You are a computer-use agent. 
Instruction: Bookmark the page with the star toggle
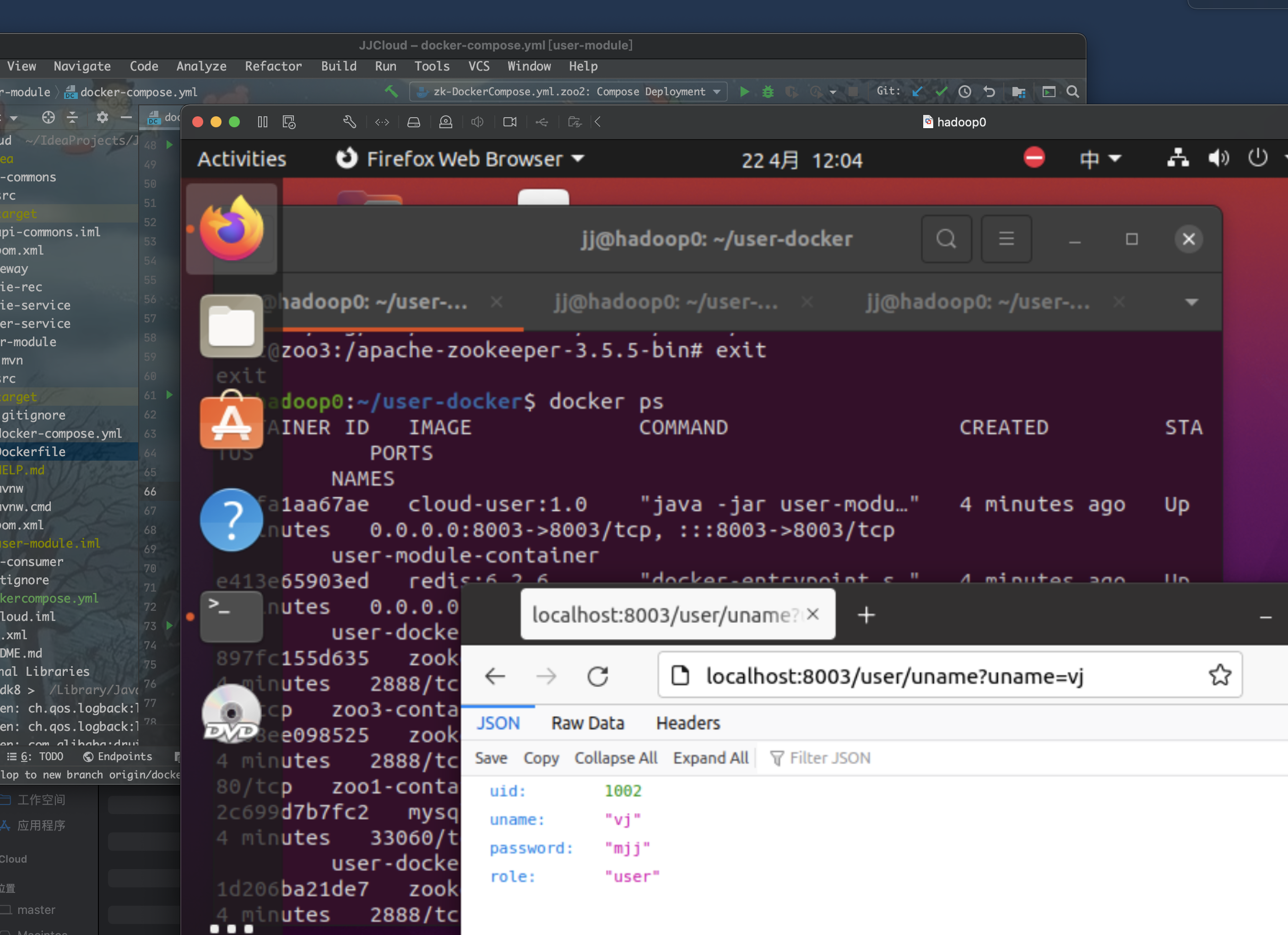(x=1220, y=675)
